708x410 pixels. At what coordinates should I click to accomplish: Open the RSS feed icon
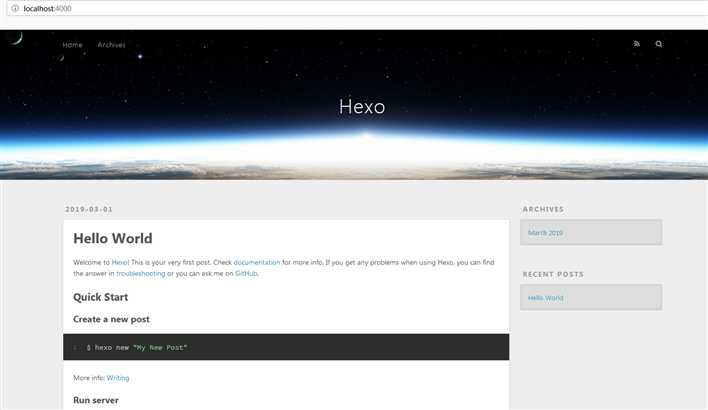(x=637, y=44)
